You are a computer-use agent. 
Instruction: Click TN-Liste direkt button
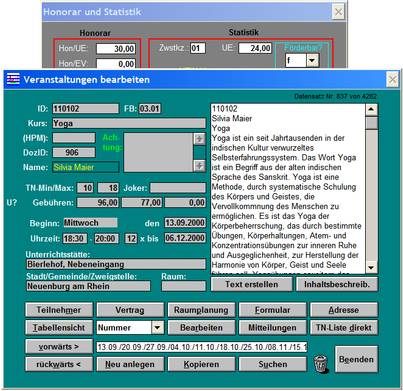pyautogui.click(x=344, y=328)
